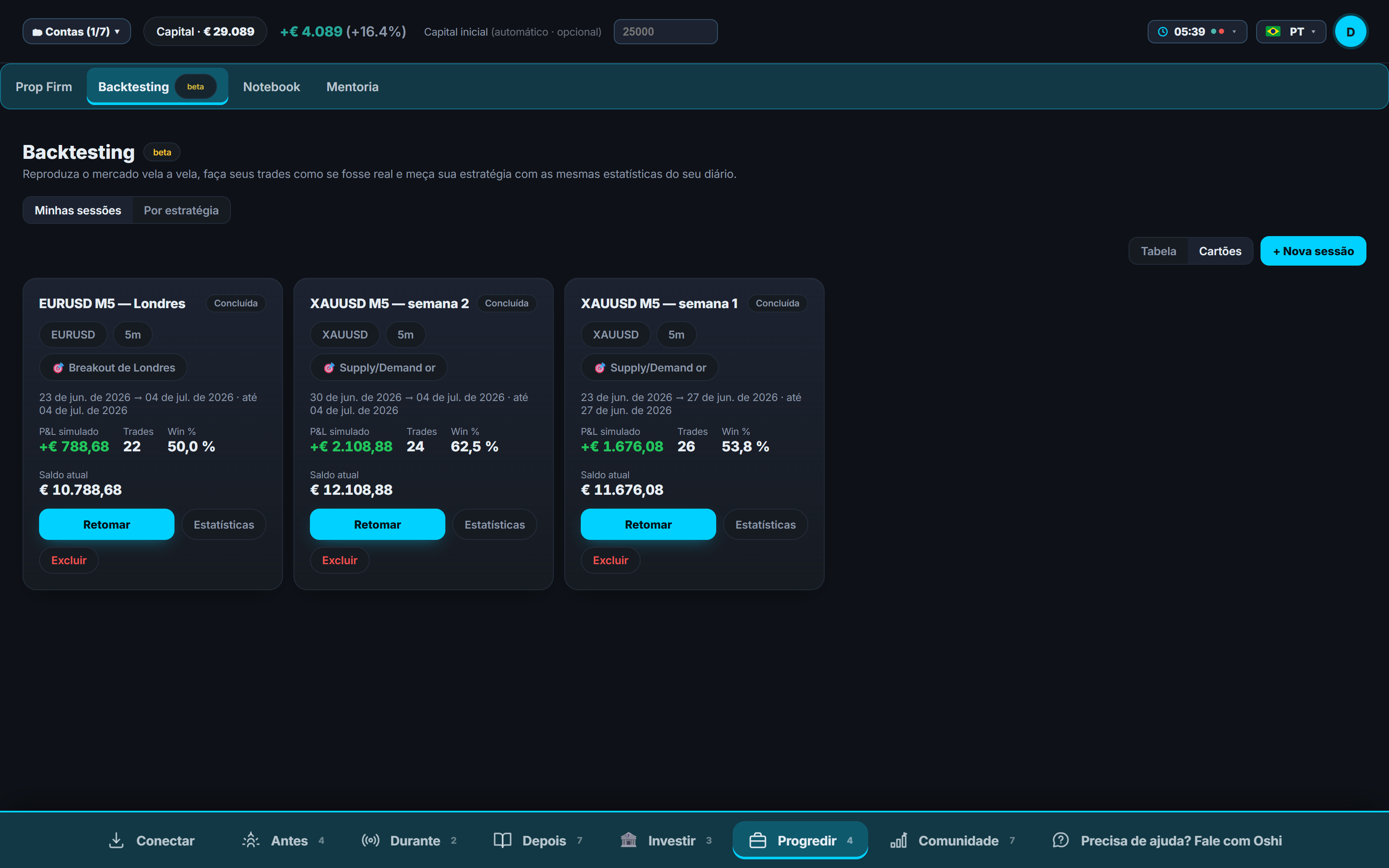Click the Durante broadcast icon
The width and height of the screenshot is (1389, 868).
pos(370,841)
